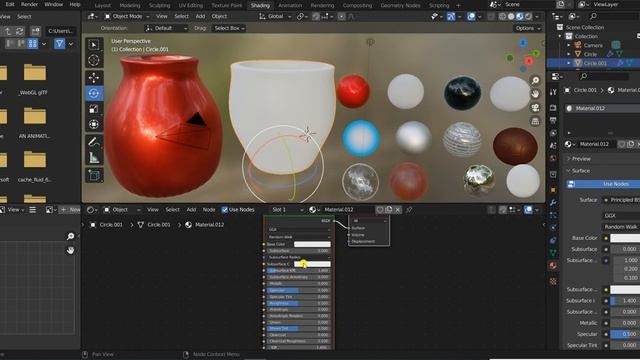Activate the Transform tool
This screenshot has height=360, width=640.
(93, 124)
